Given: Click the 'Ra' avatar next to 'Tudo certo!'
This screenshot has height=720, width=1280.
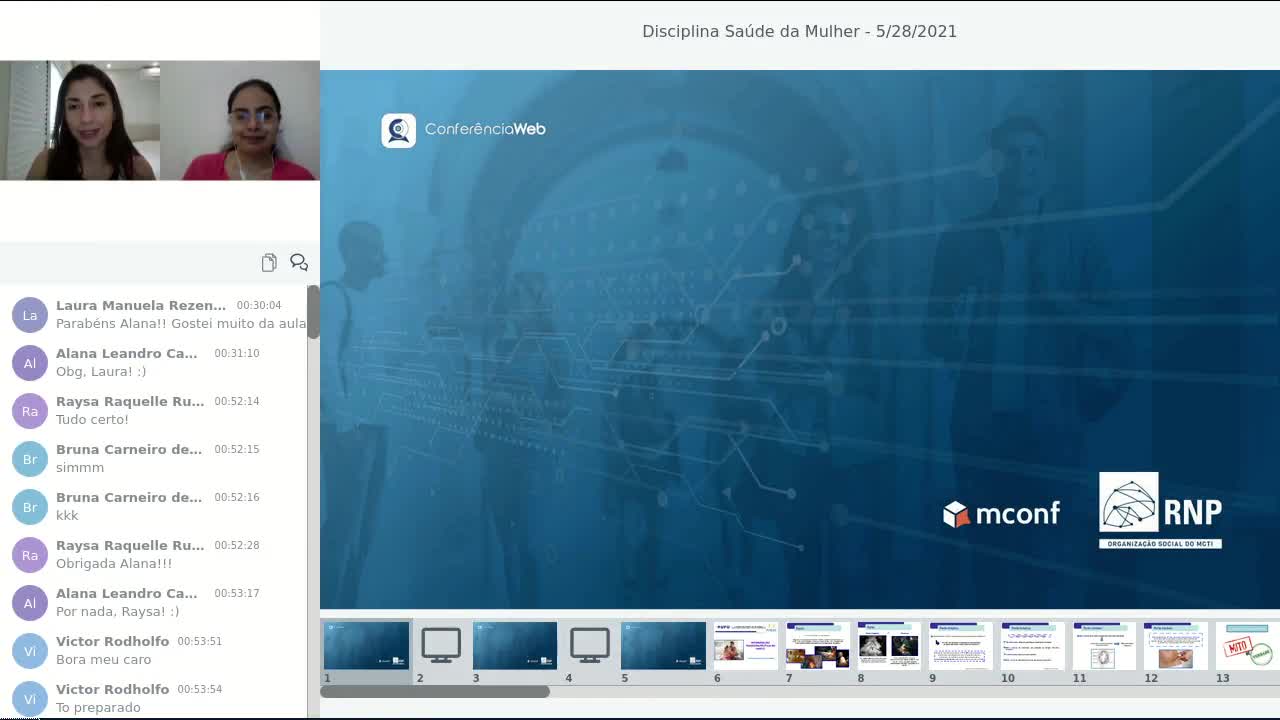Looking at the screenshot, I should [30, 411].
